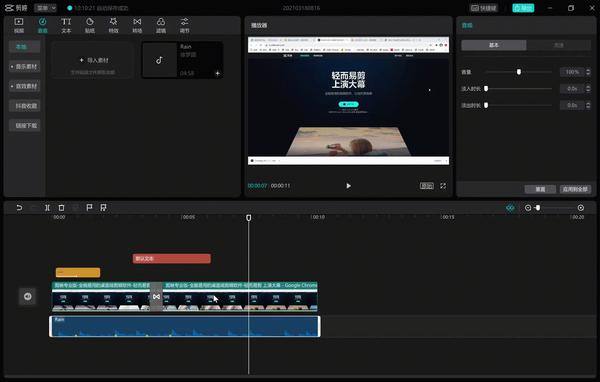Expand 音效素材 sound effects category

pos(24,86)
